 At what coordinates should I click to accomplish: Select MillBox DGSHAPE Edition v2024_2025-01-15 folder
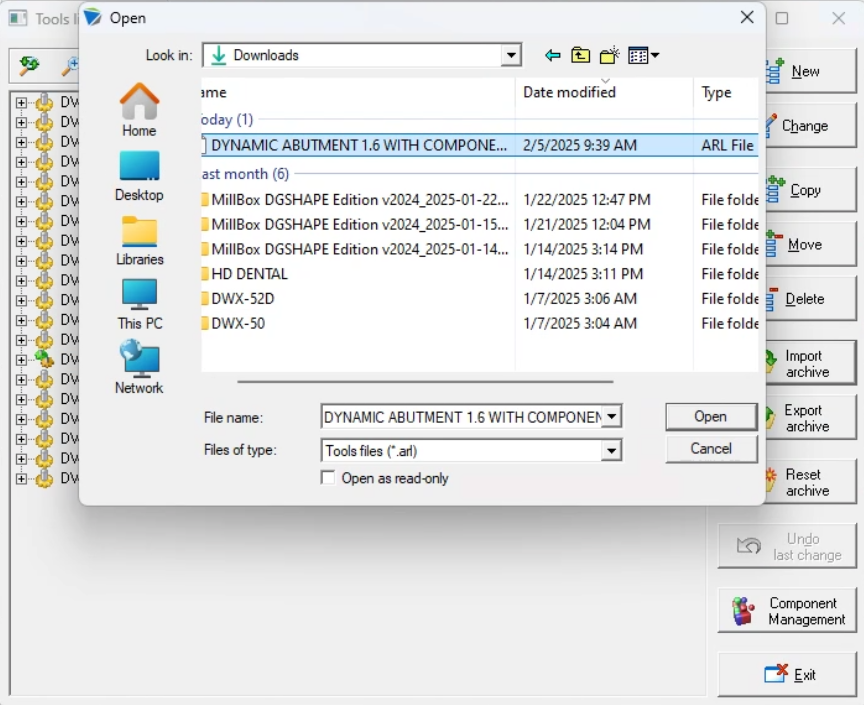click(479, 224)
